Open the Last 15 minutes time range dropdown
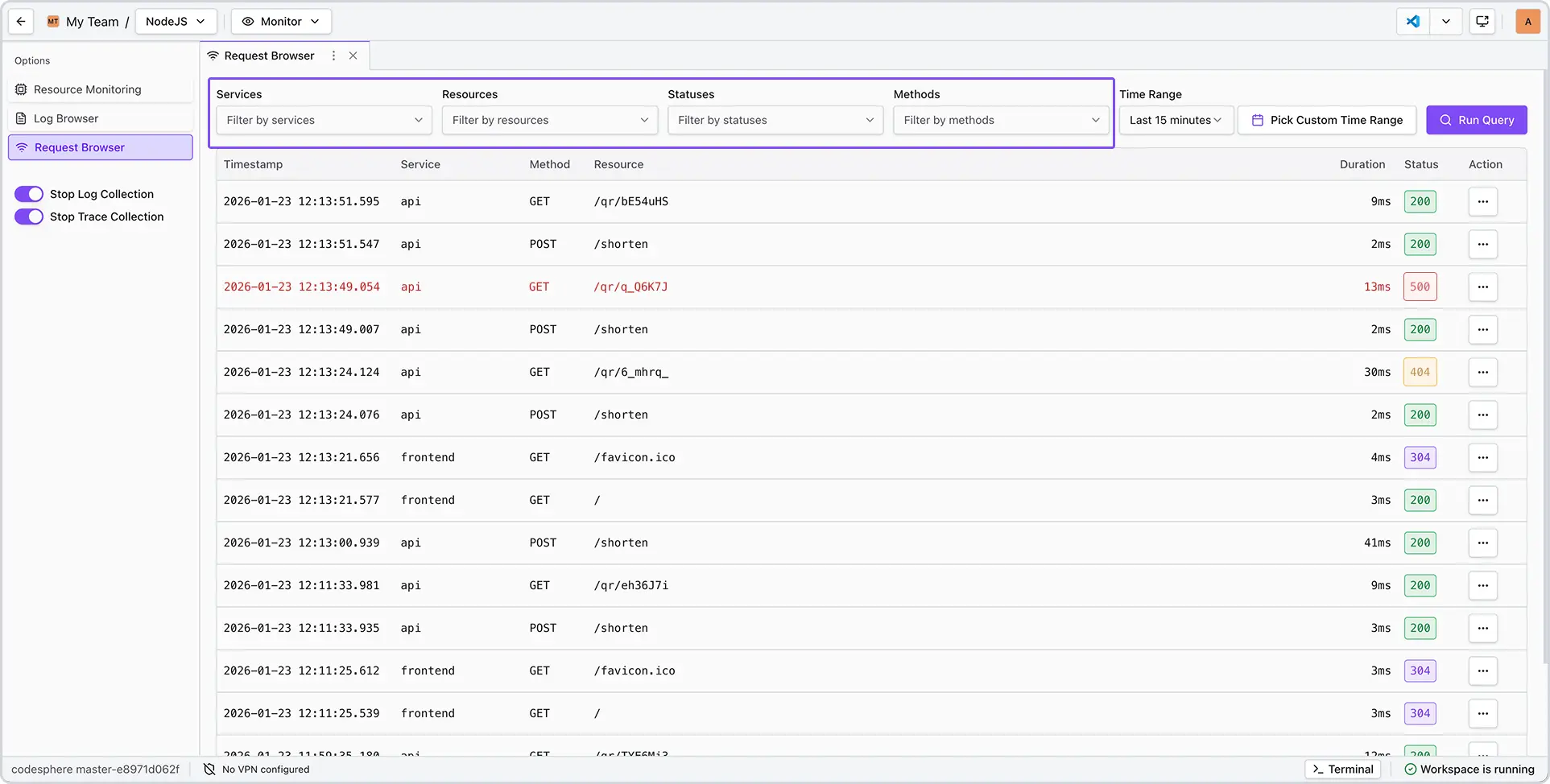This screenshot has width=1550, height=784. [x=1175, y=120]
